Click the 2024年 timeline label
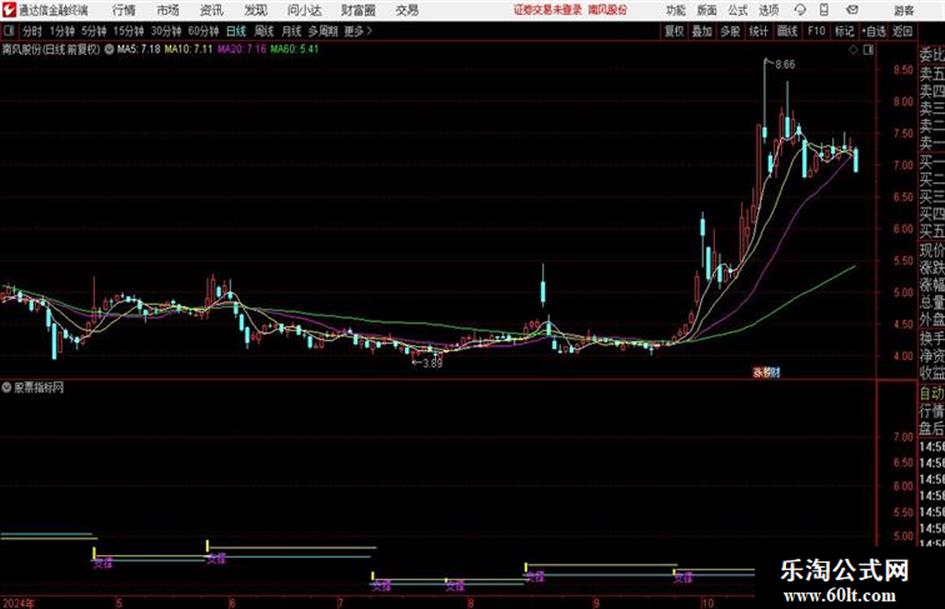 coord(19,602)
